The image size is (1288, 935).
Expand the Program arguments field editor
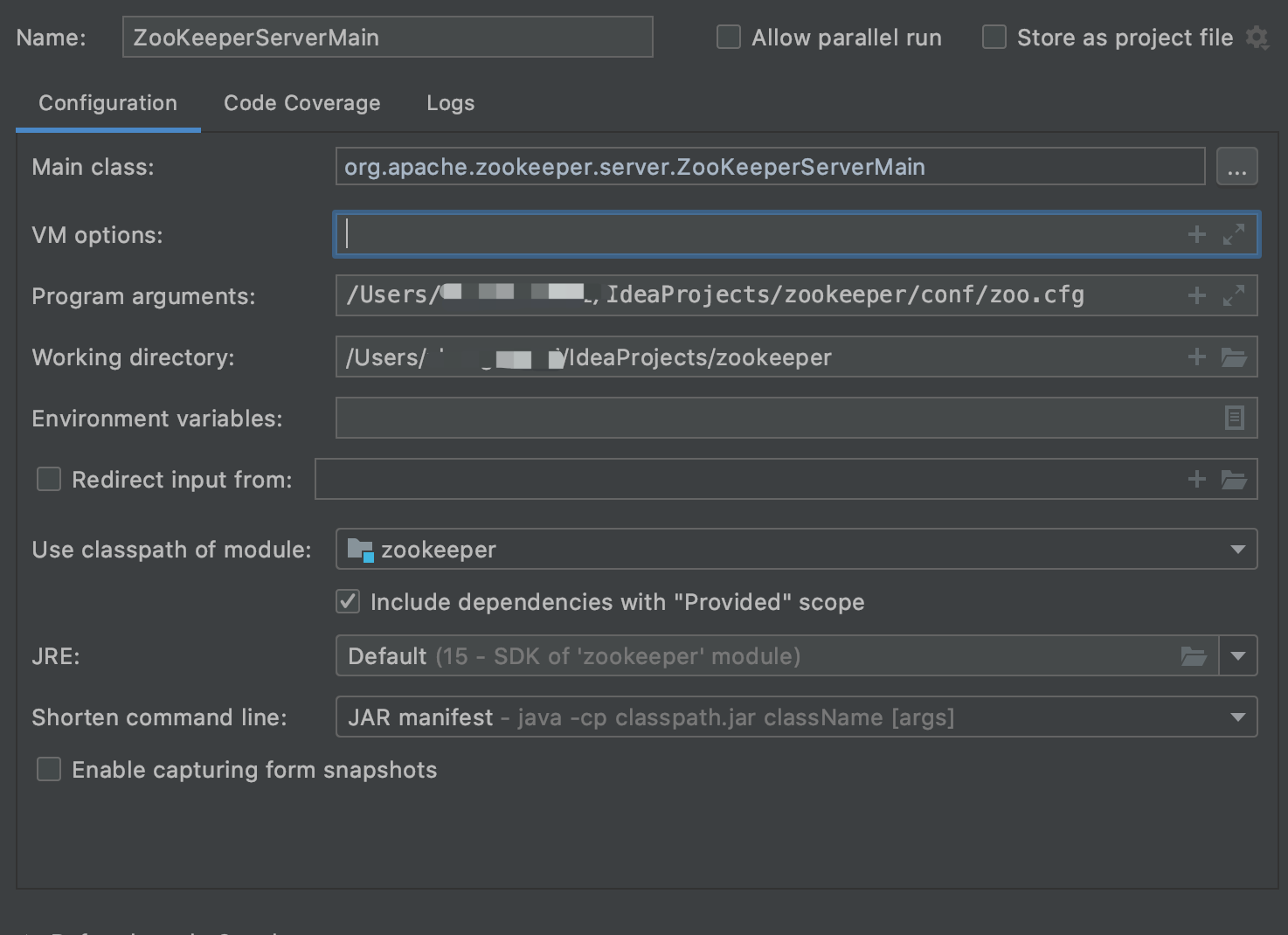click(x=1234, y=295)
